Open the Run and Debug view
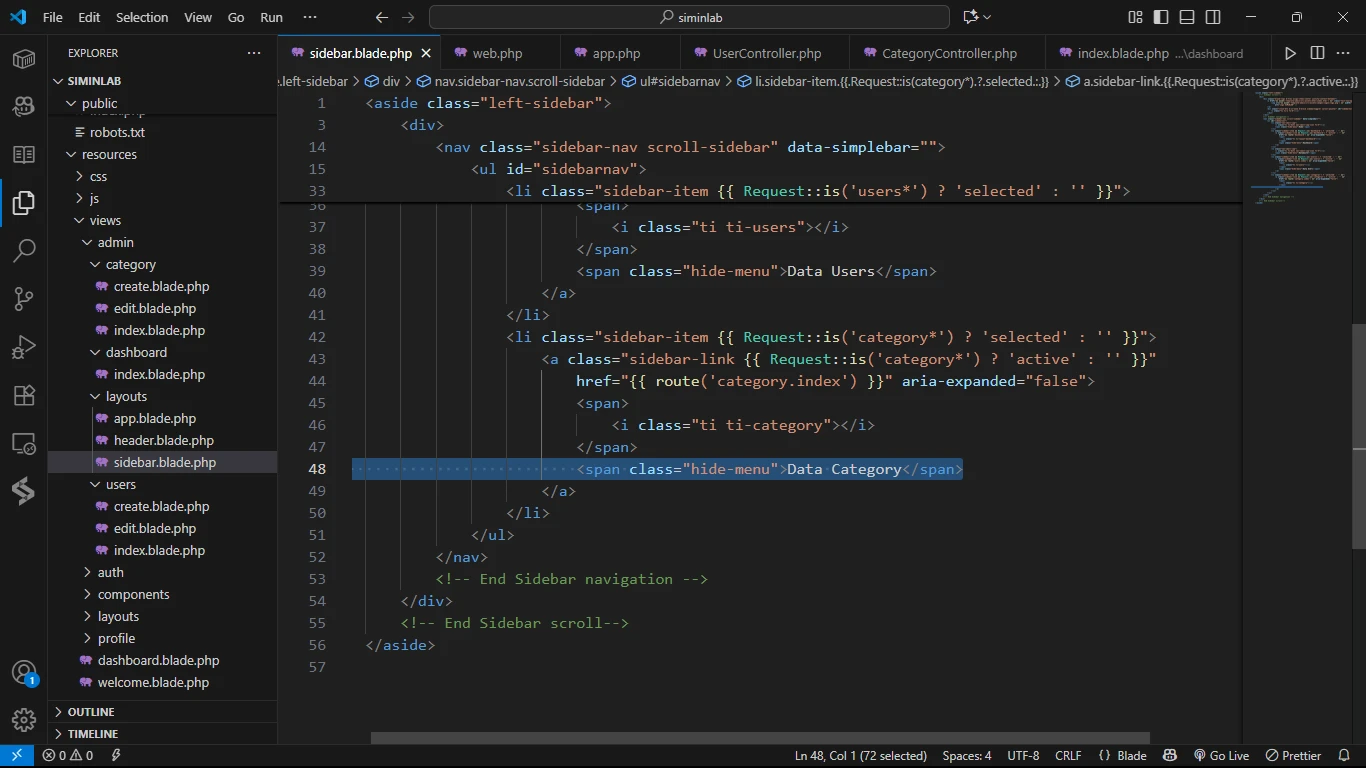 pos(24,347)
